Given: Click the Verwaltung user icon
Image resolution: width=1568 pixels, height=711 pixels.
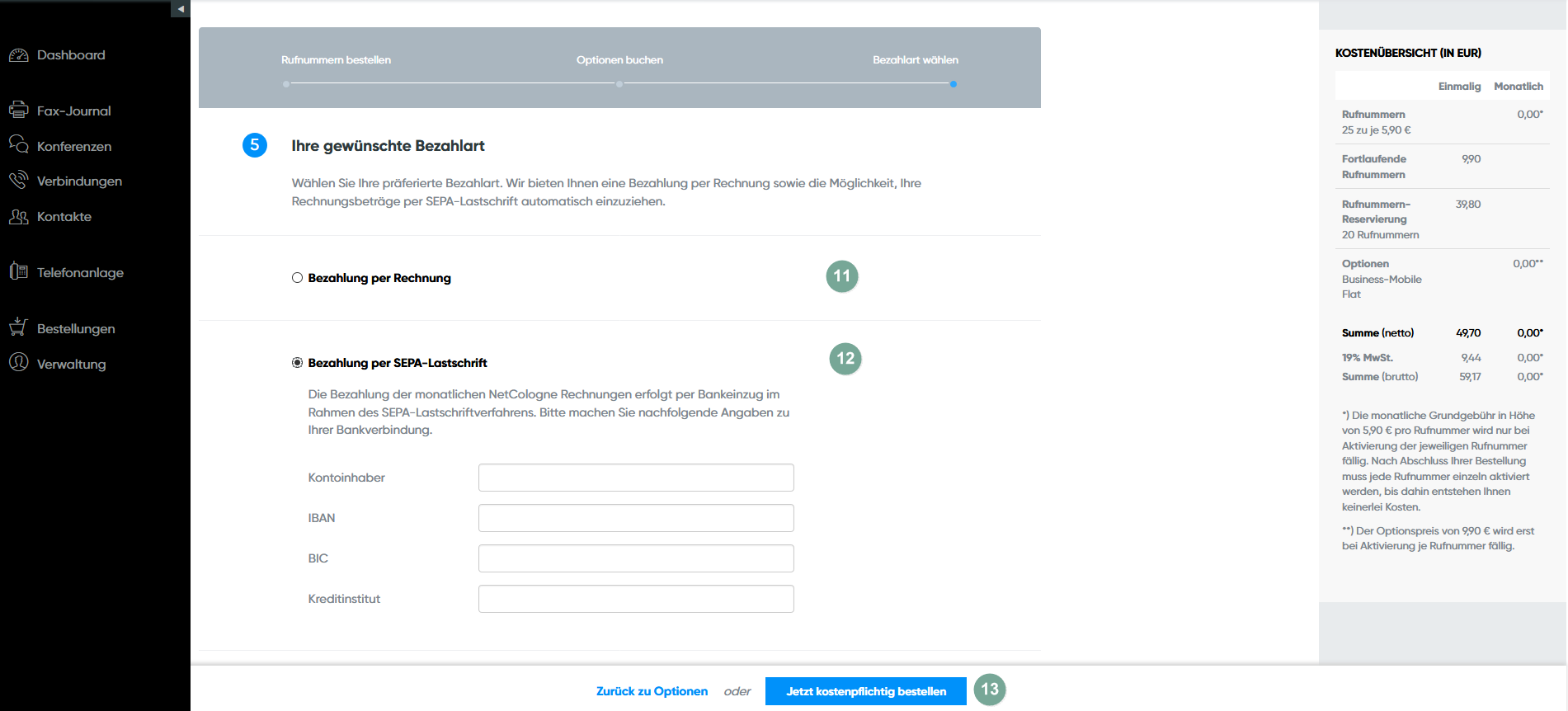Looking at the screenshot, I should (18, 363).
